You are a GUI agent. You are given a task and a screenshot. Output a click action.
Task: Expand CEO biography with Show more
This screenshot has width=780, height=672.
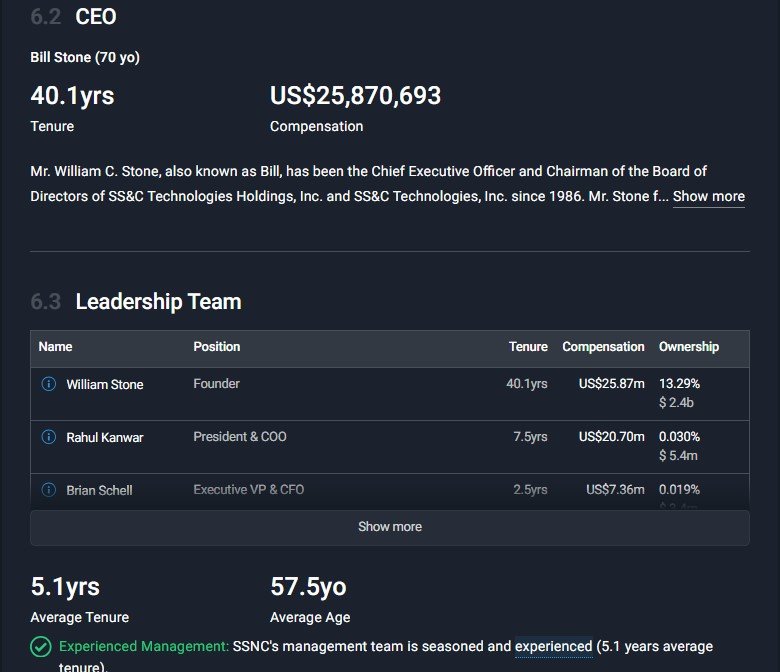tap(708, 196)
